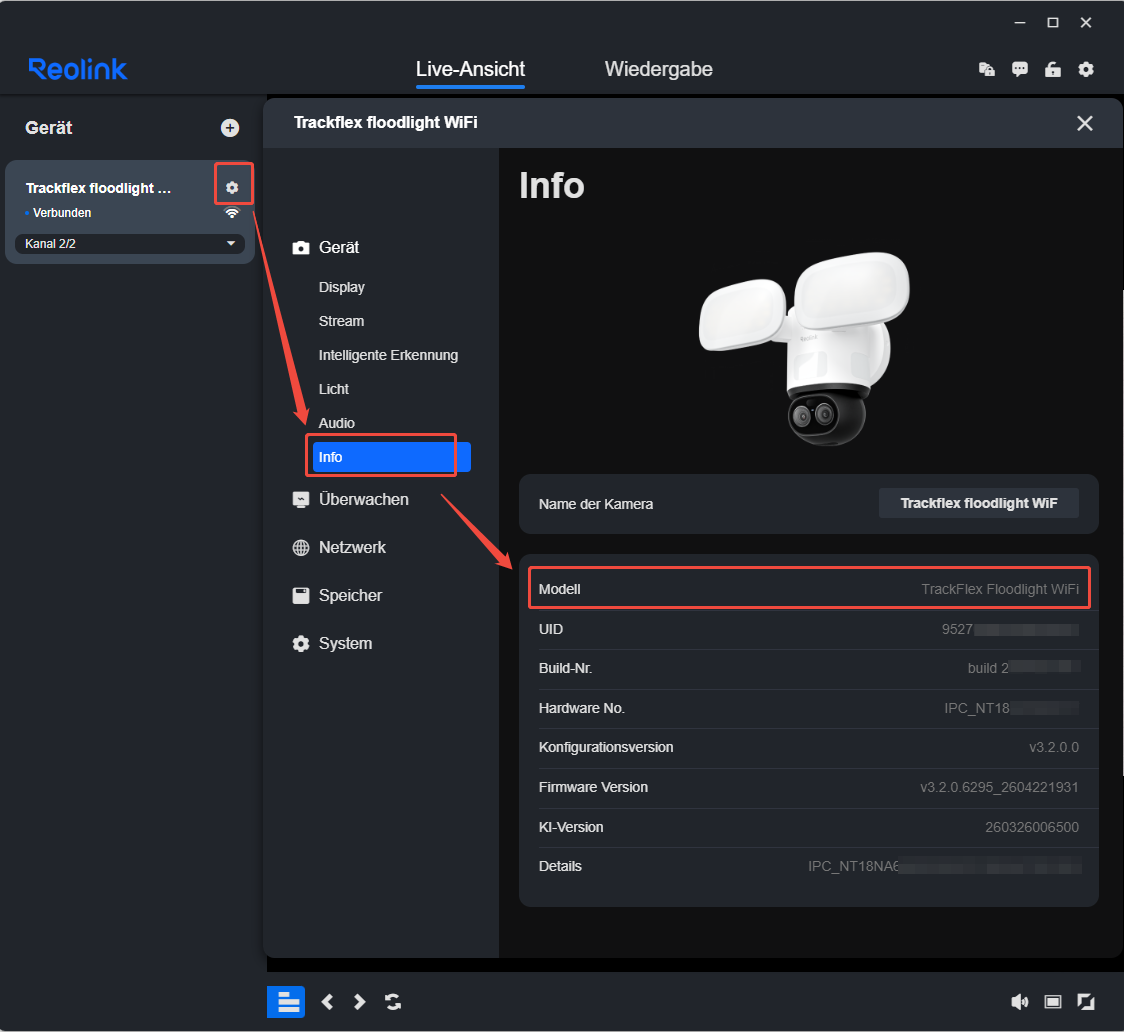The image size is (1124, 1032).
Task: Click the Verbunden connection status text
Action: [62, 213]
